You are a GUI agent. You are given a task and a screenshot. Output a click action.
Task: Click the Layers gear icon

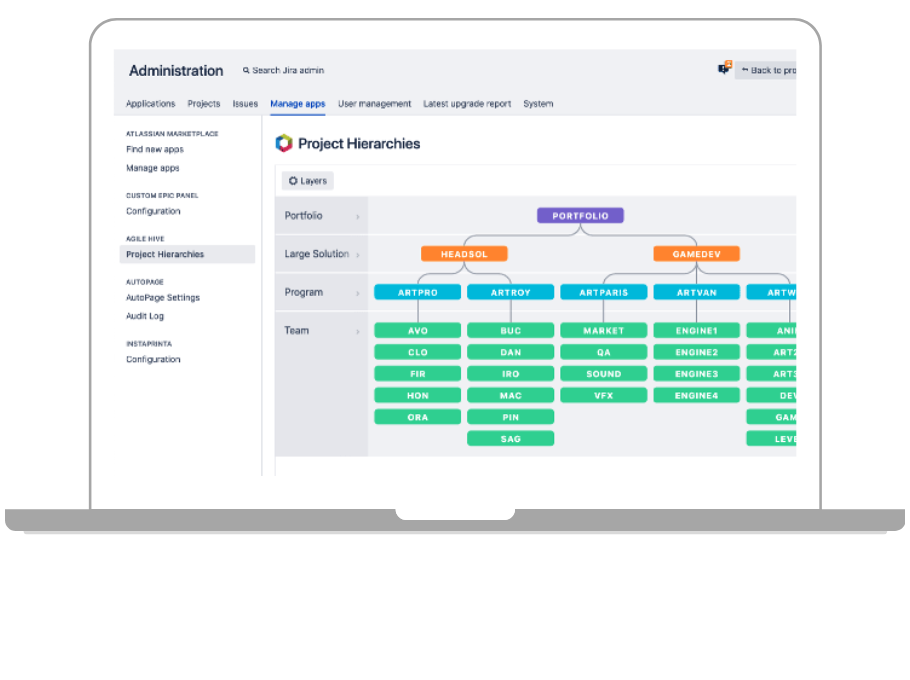(x=293, y=181)
